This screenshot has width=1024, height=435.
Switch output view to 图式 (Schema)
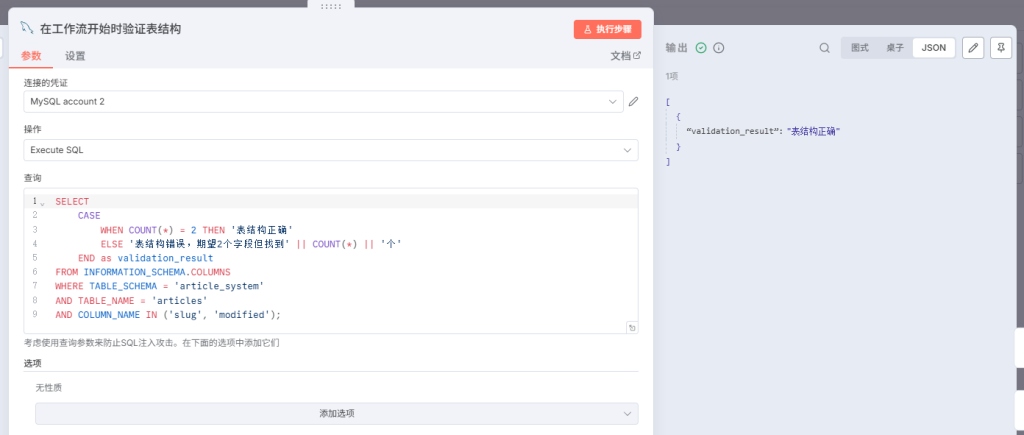point(860,48)
